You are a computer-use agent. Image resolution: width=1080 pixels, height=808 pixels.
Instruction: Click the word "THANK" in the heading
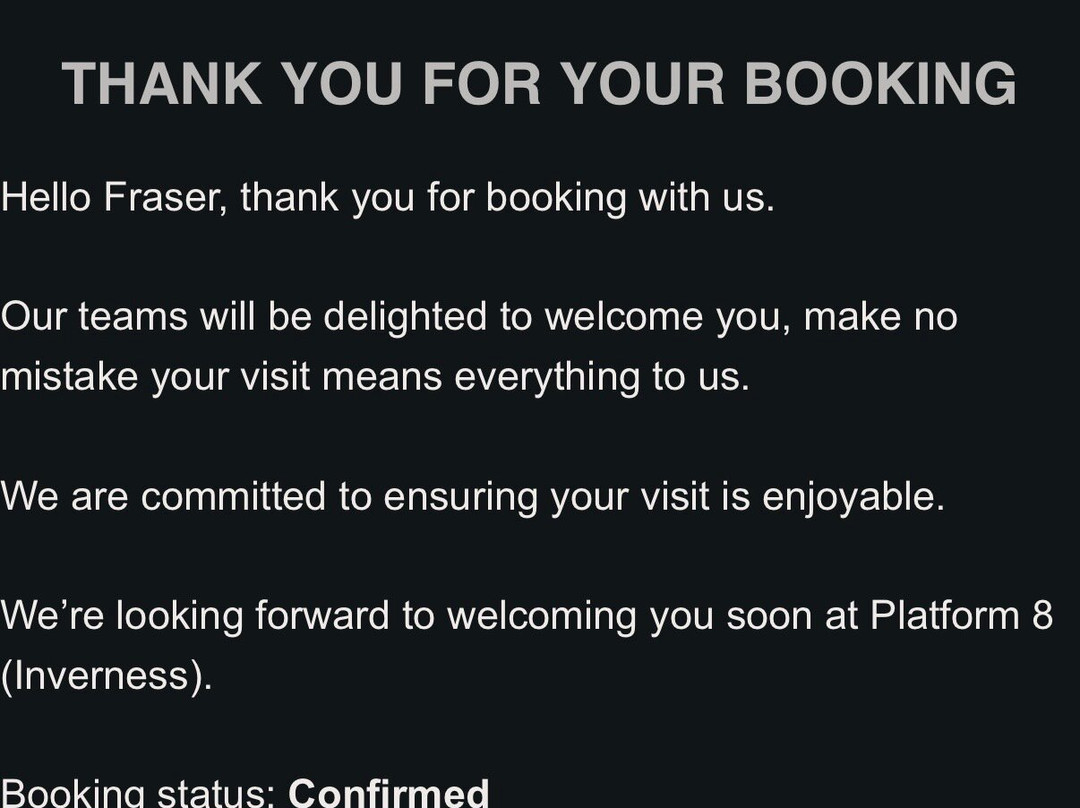[163, 83]
